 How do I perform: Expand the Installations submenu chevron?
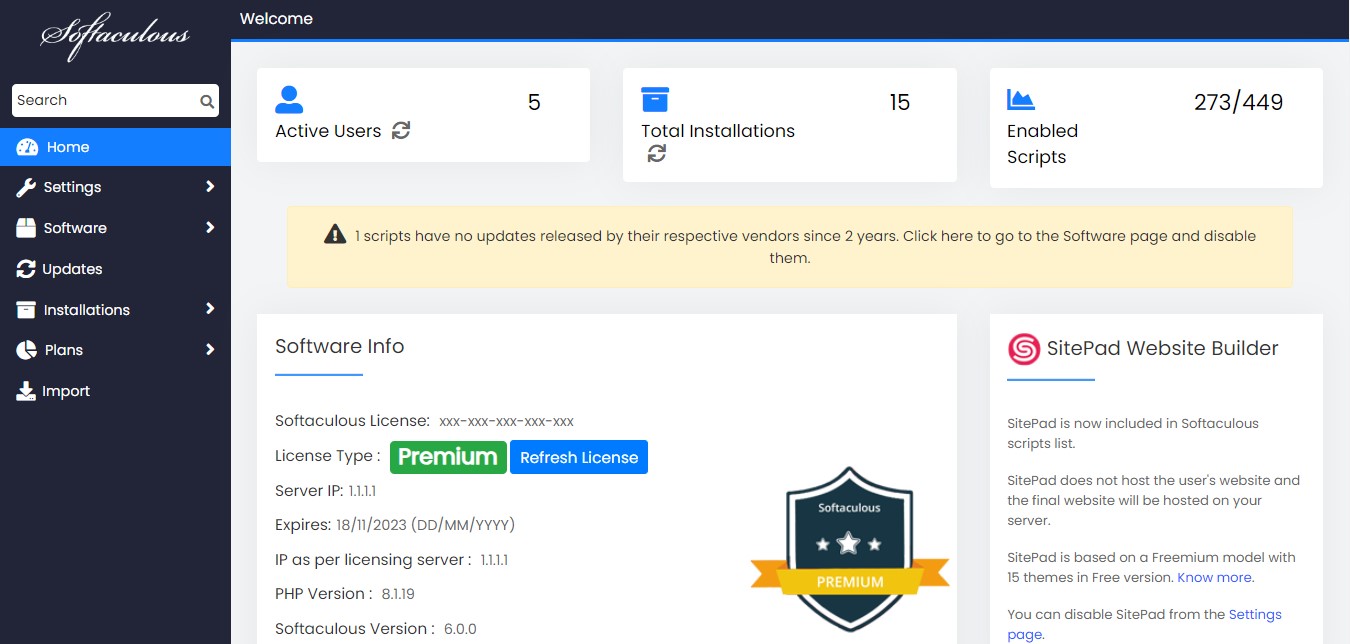tap(210, 309)
